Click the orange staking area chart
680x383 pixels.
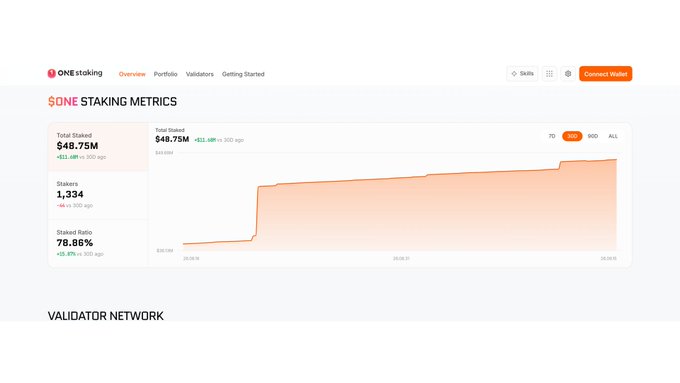coord(399,204)
